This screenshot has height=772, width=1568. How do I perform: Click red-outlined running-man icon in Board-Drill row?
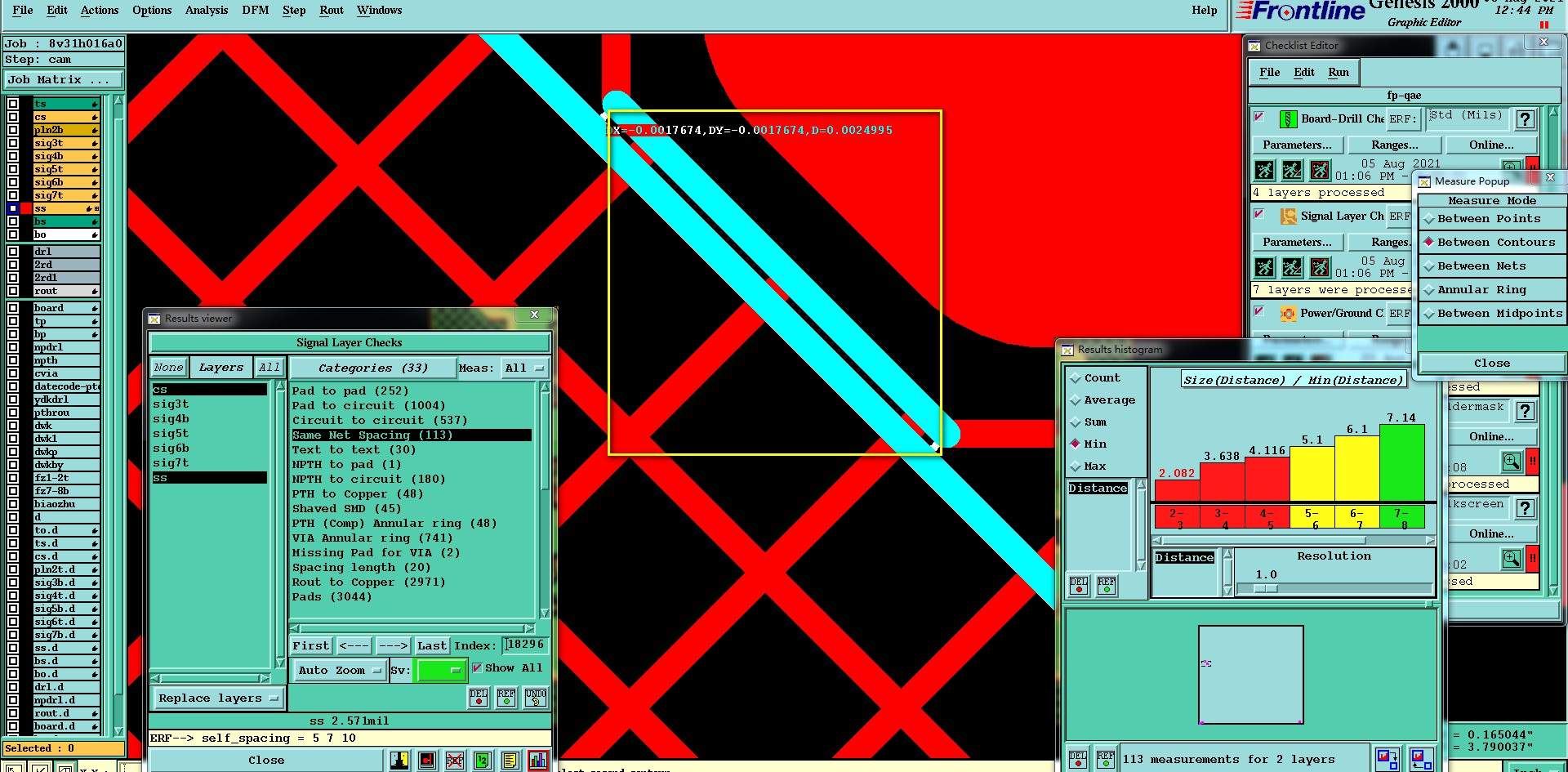pos(1320,170)
